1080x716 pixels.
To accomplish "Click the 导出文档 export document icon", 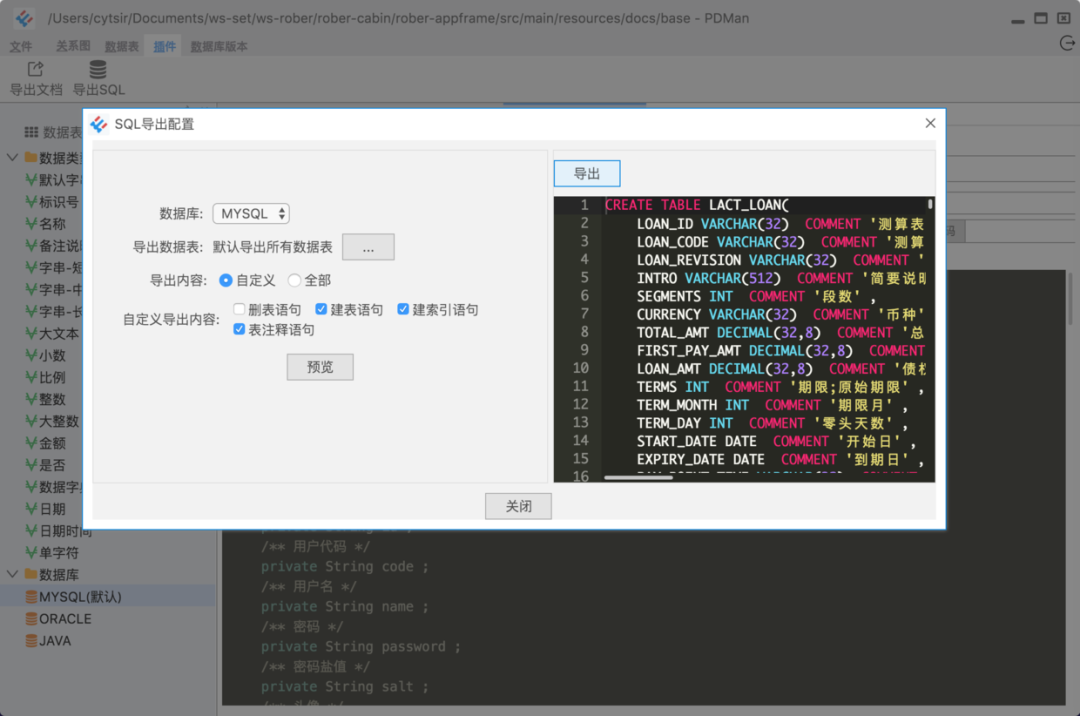I will (x=35, y=69).
